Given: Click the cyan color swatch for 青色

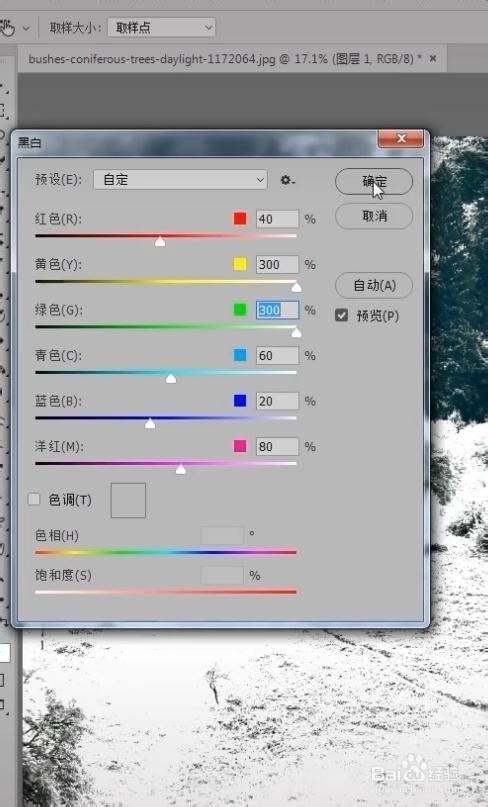Looking at the screenshot, I should (x=240, y=355).
